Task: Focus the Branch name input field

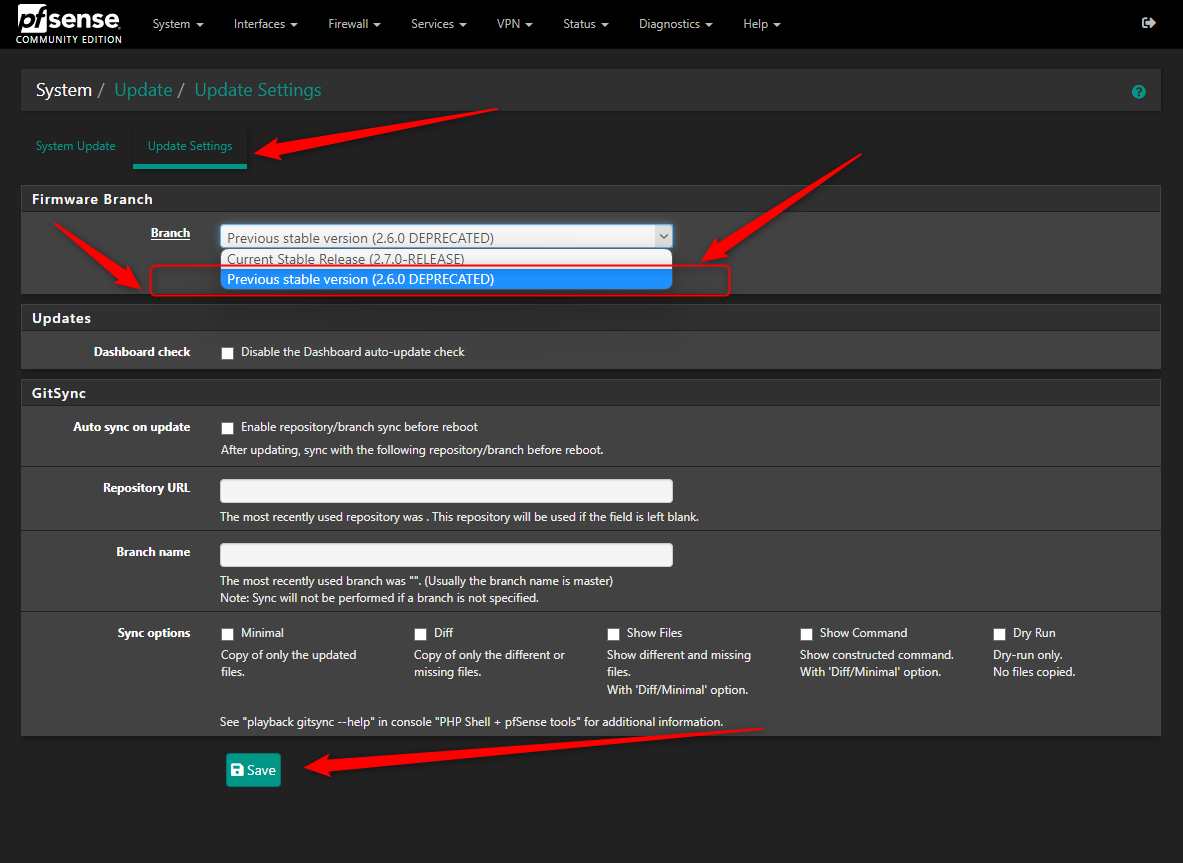Action: [x=446, y=554]
